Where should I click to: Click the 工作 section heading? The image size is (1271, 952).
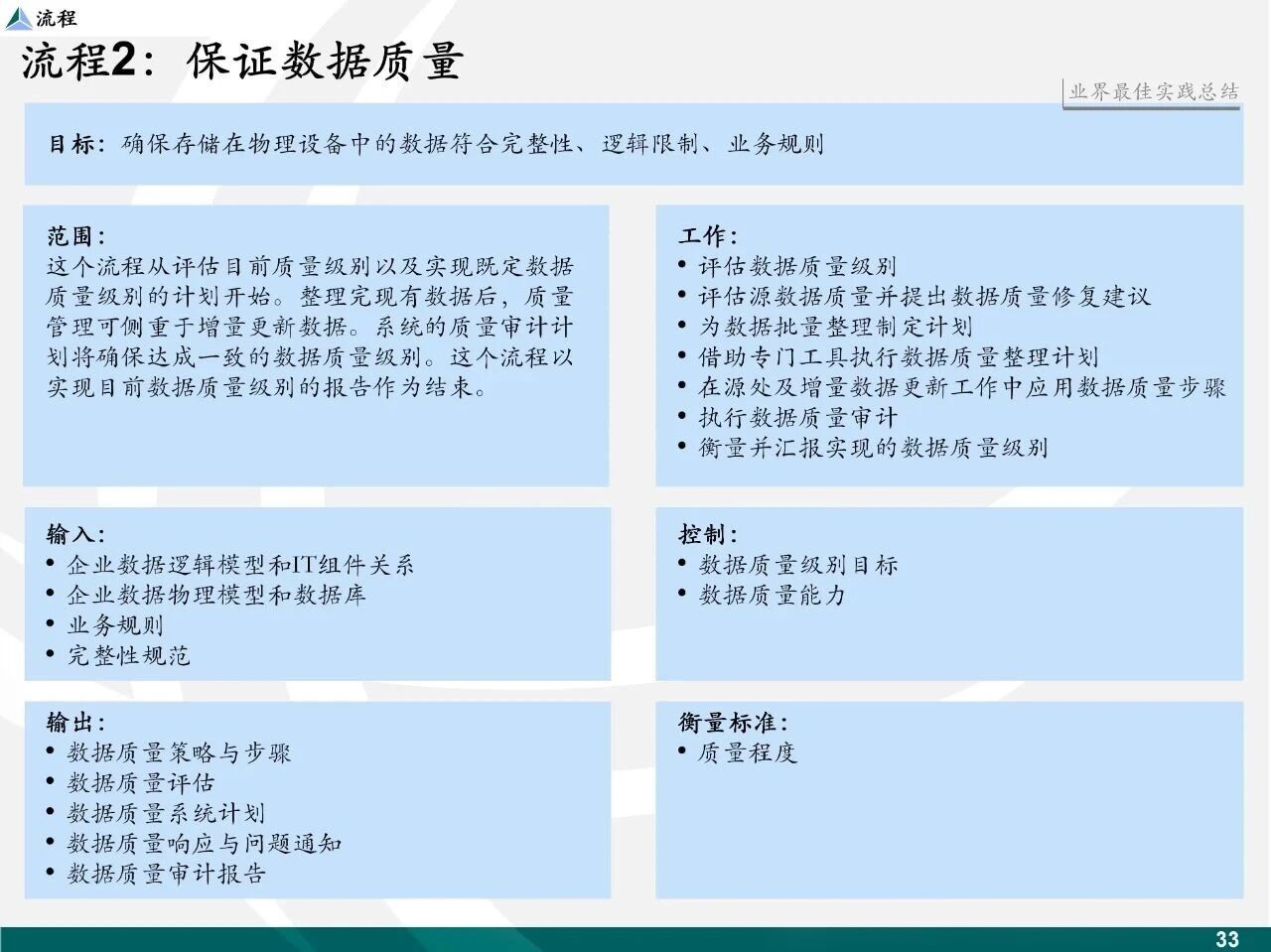click(708, 236)
